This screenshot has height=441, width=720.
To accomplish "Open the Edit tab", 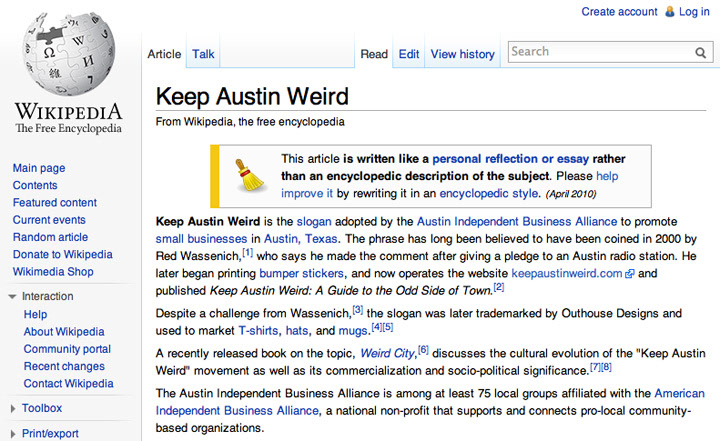I will coord(409,54).
